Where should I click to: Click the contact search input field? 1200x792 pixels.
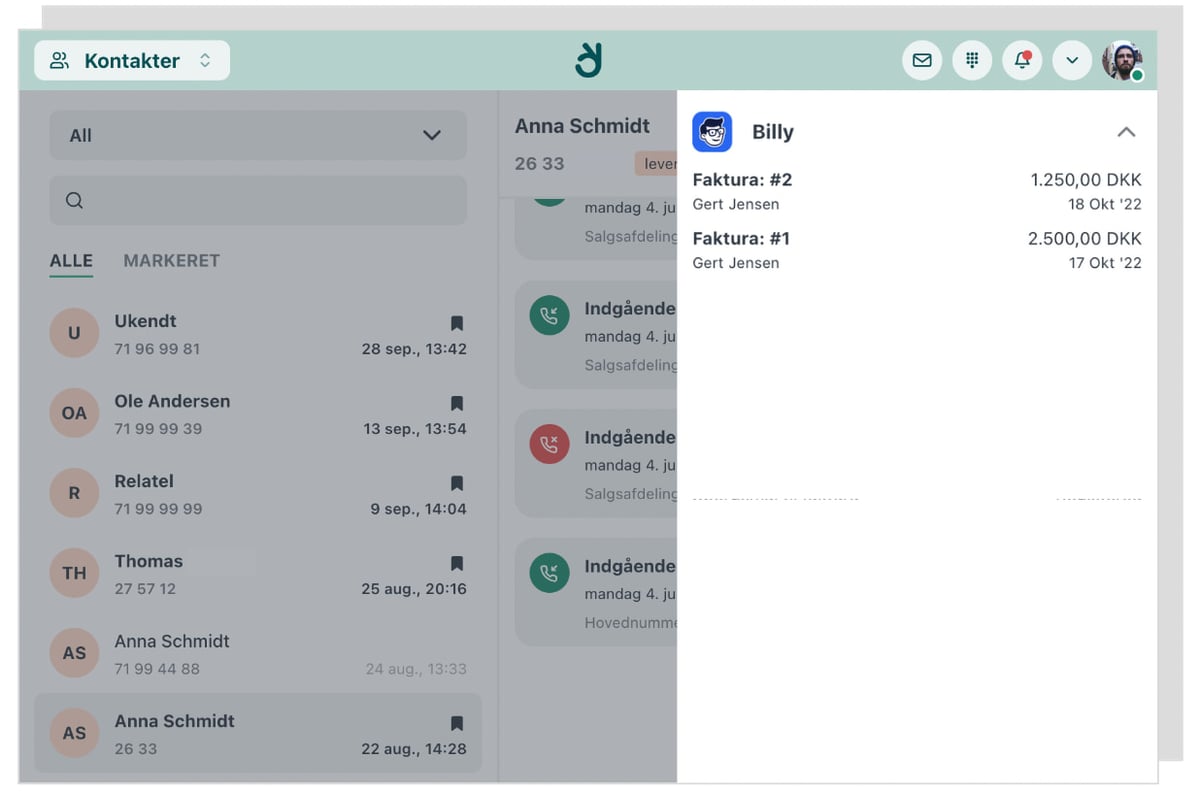(x=270, y=201)
